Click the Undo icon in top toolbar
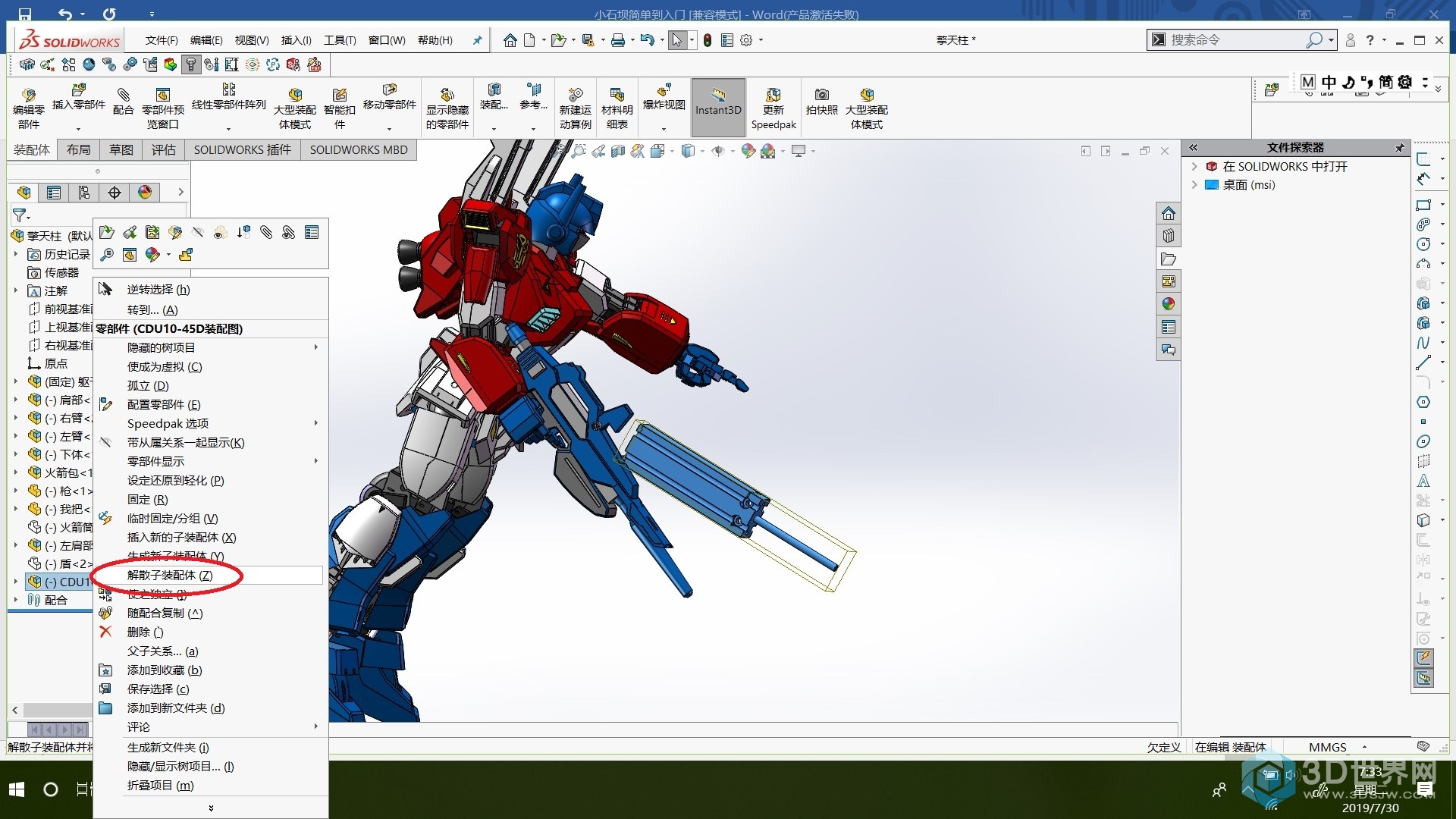 646,40
